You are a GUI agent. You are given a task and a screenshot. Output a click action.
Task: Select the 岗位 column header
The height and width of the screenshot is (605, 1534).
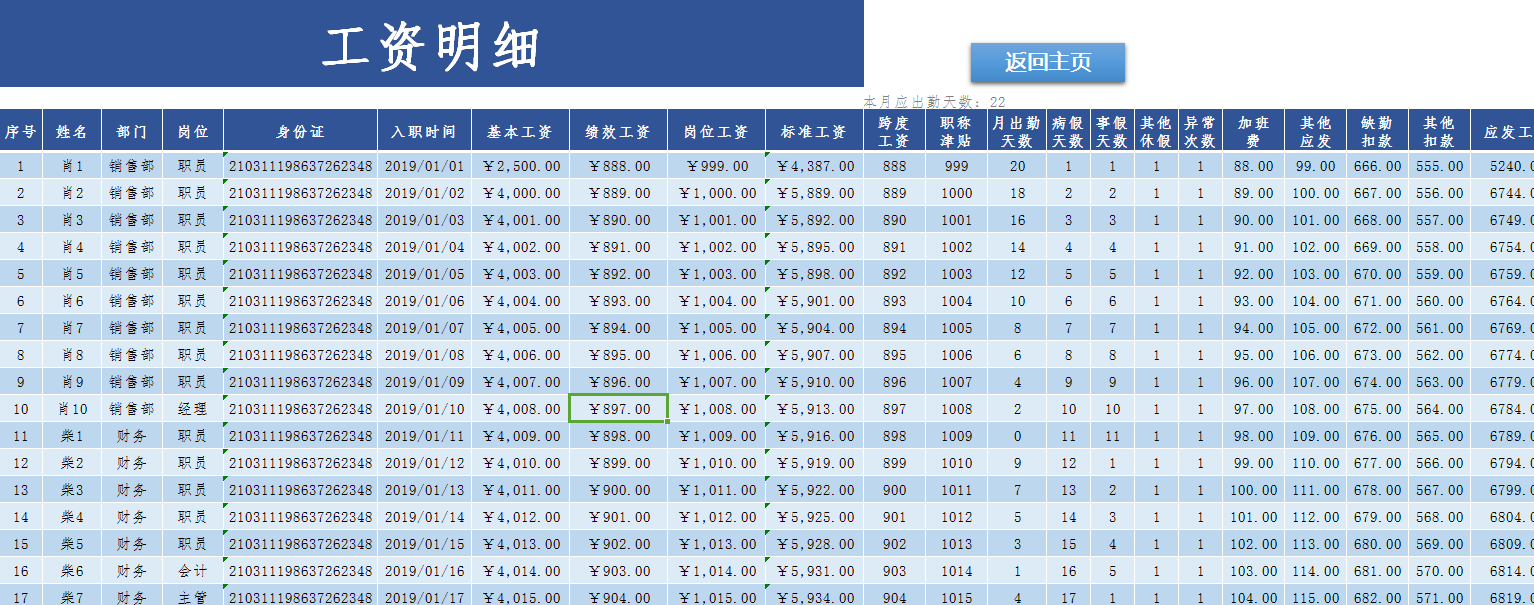tap(193, 131)
